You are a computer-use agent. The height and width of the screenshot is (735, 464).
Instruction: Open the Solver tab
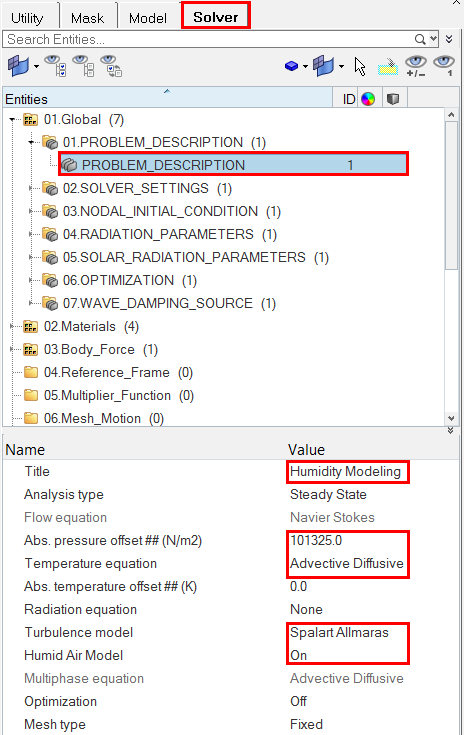tap(216, 17)
